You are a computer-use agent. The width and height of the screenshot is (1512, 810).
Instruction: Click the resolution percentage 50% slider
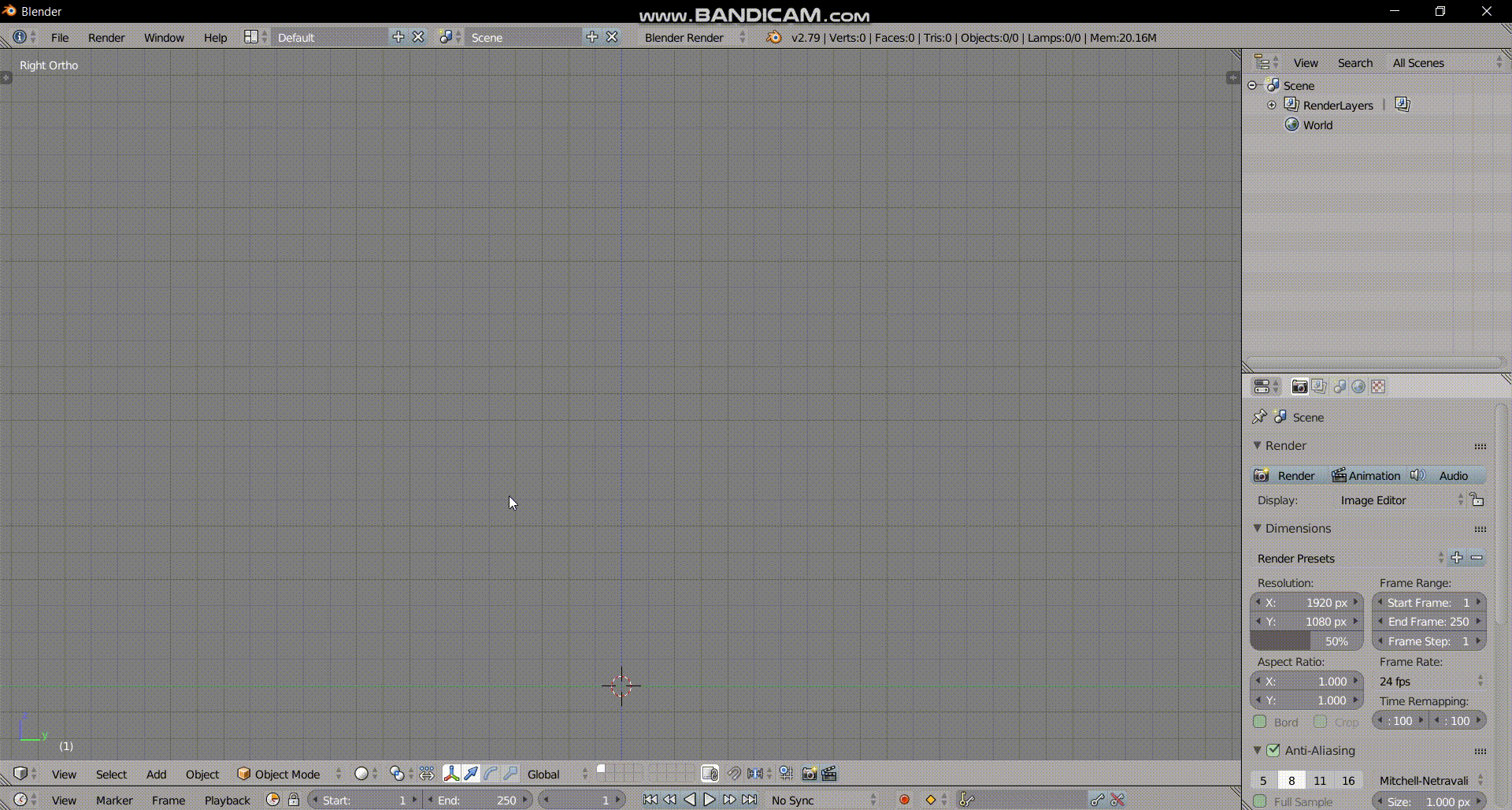point(1306,641)
